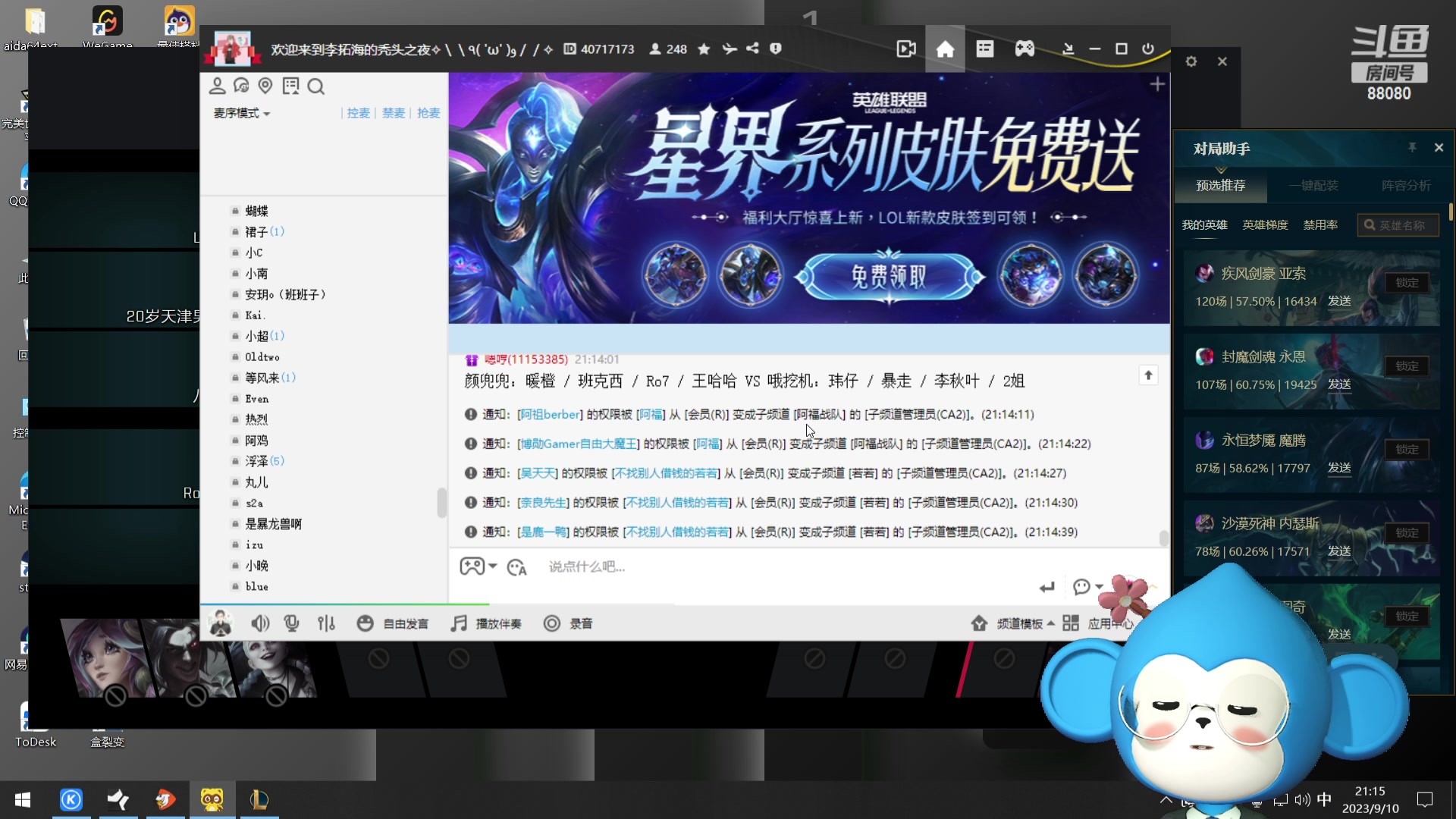Pin the 对局助手 panel
This screenshot has height=819, width=1456.
pyautogui.click(x=1412, y=147)
